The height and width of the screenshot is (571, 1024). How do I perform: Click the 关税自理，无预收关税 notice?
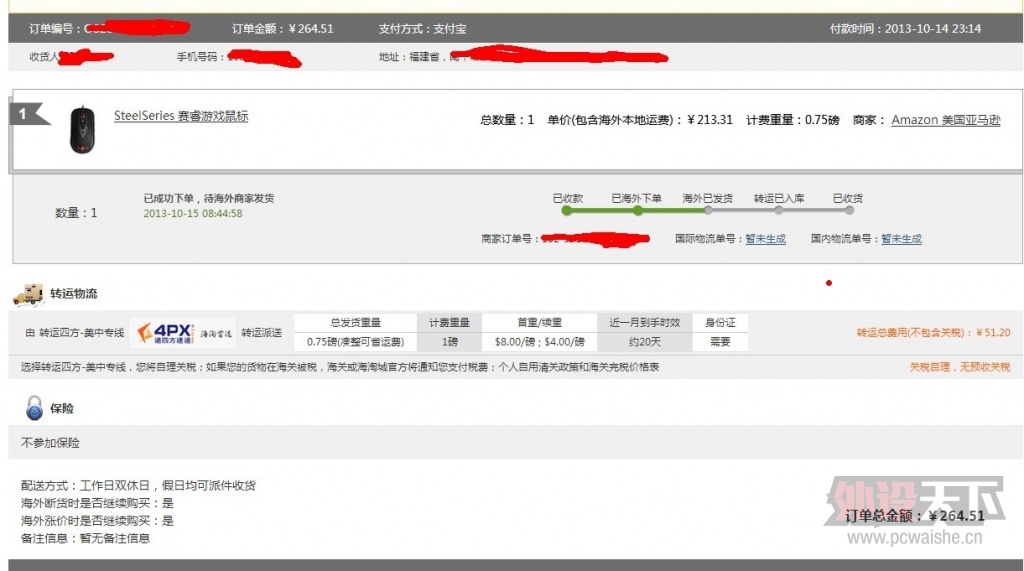point(960,367)
